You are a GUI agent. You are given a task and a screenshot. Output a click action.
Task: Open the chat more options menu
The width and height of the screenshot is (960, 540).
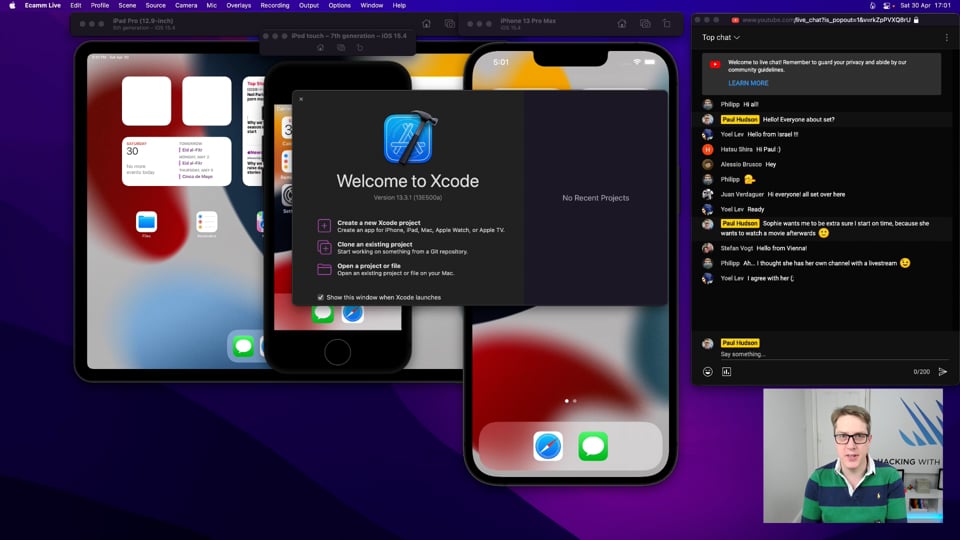pyautogui.click(x=947, y=37)
